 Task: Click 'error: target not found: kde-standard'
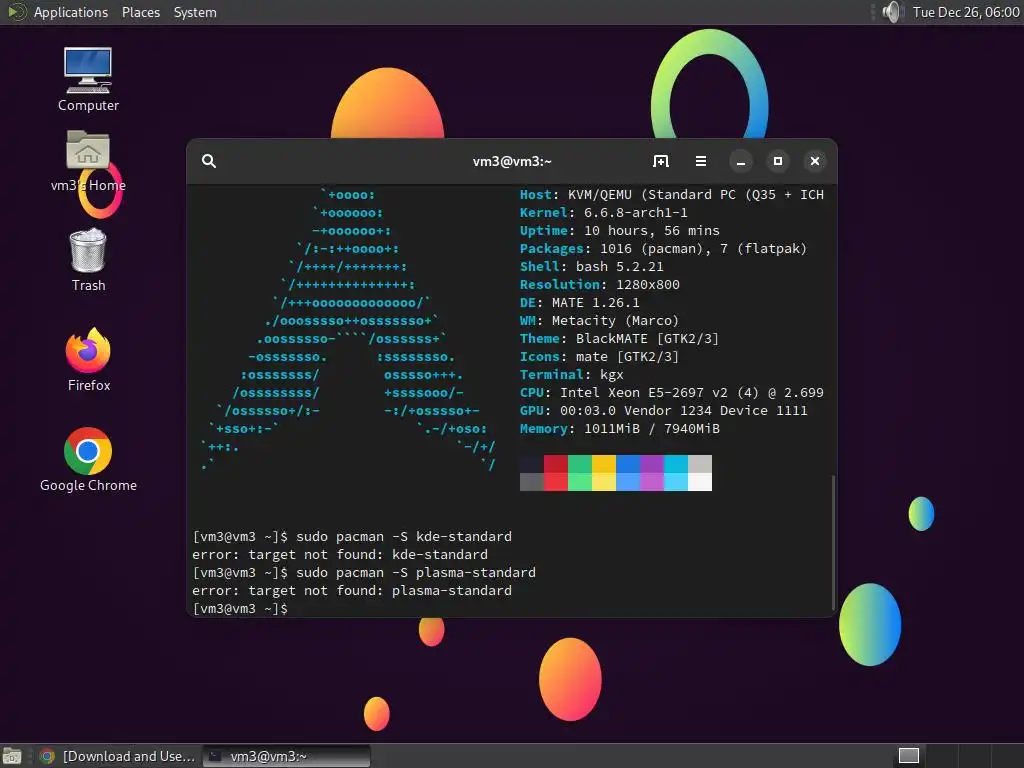pyautogui.click(x=340, y=554)
